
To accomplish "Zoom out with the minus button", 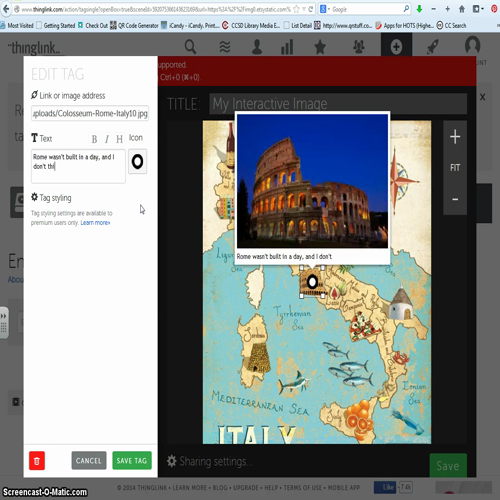I will 455,199.
